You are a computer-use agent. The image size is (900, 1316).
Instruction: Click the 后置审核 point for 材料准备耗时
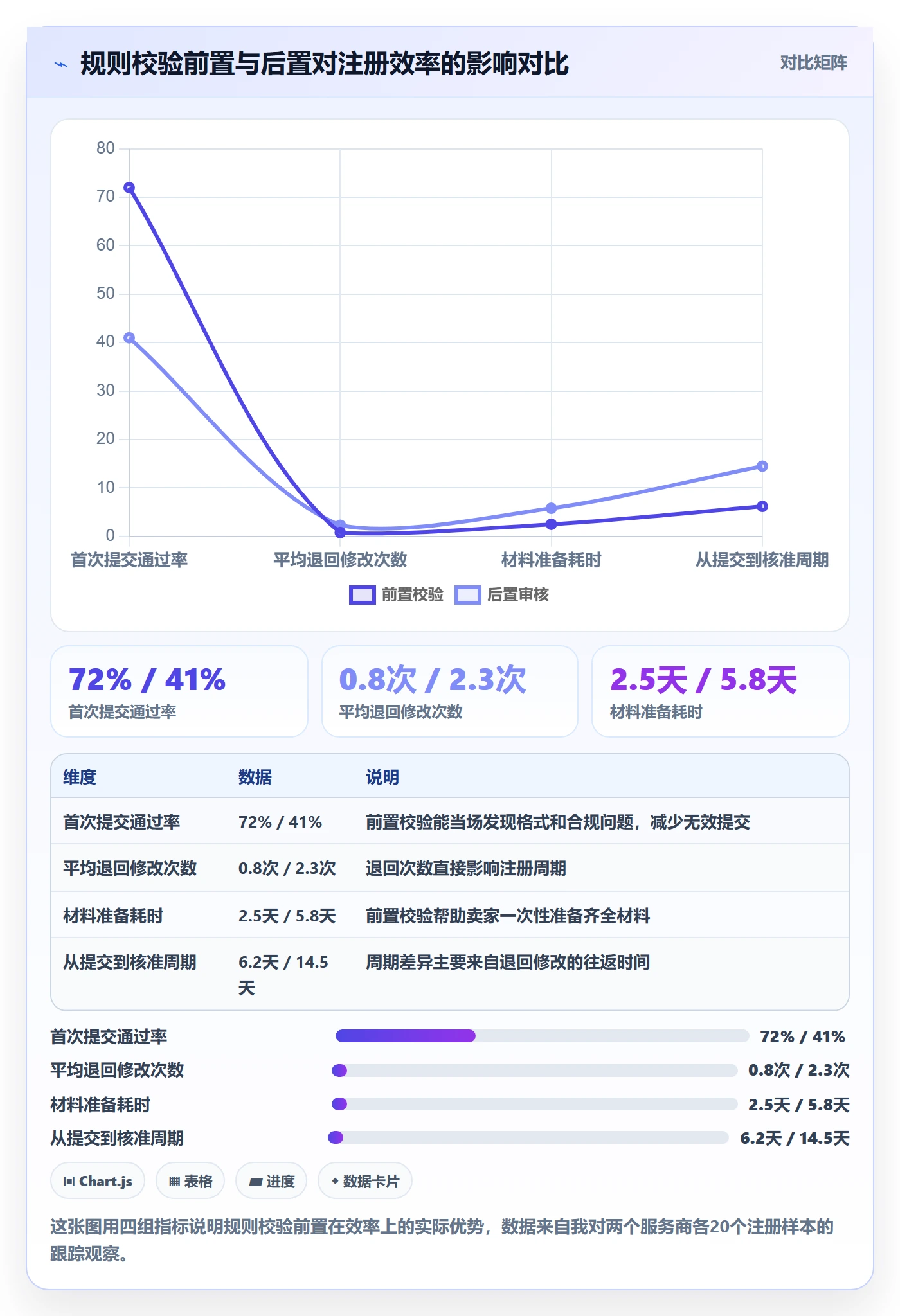[551, 508]
